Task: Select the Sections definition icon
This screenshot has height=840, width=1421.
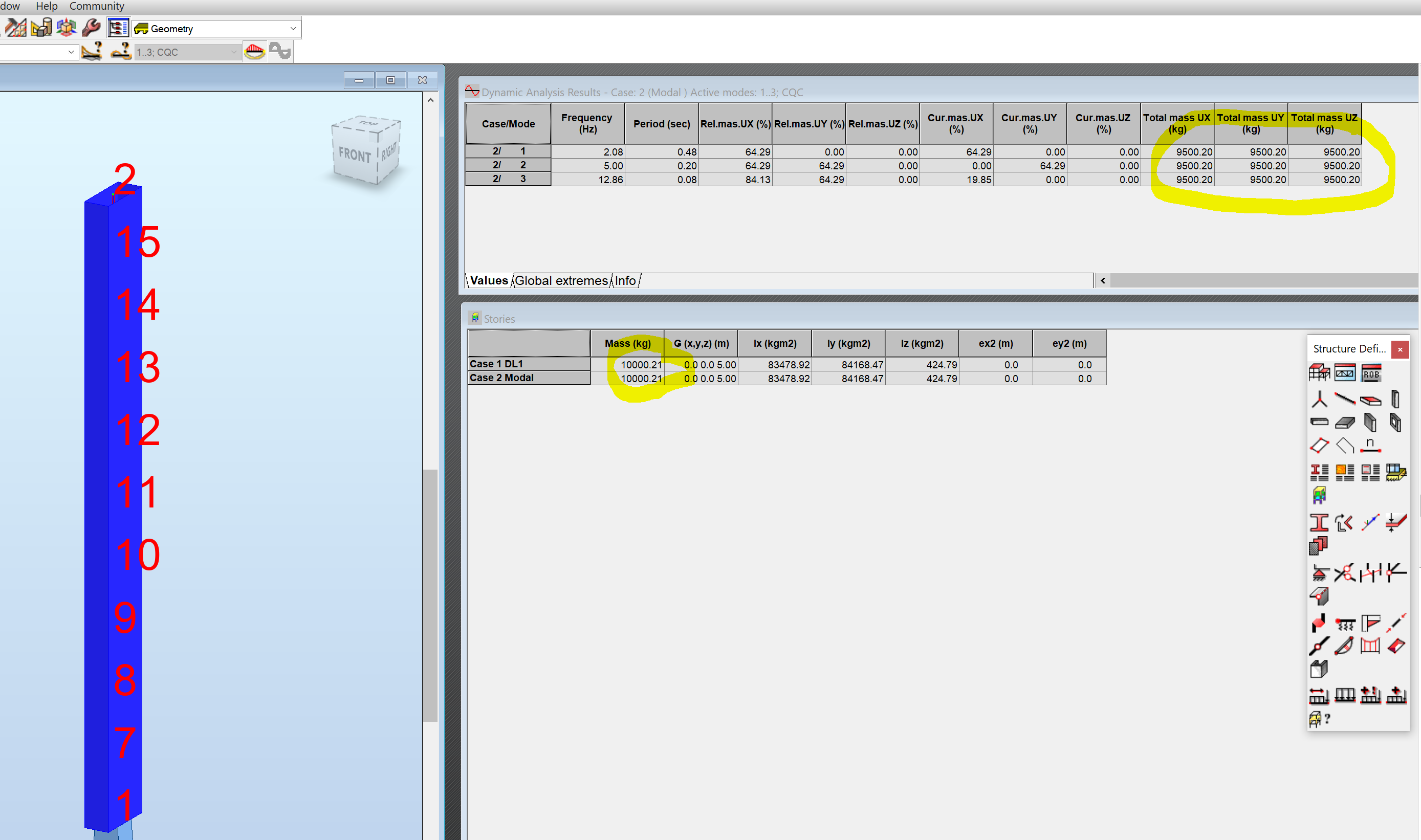Action: click(x=1318, y=523)
